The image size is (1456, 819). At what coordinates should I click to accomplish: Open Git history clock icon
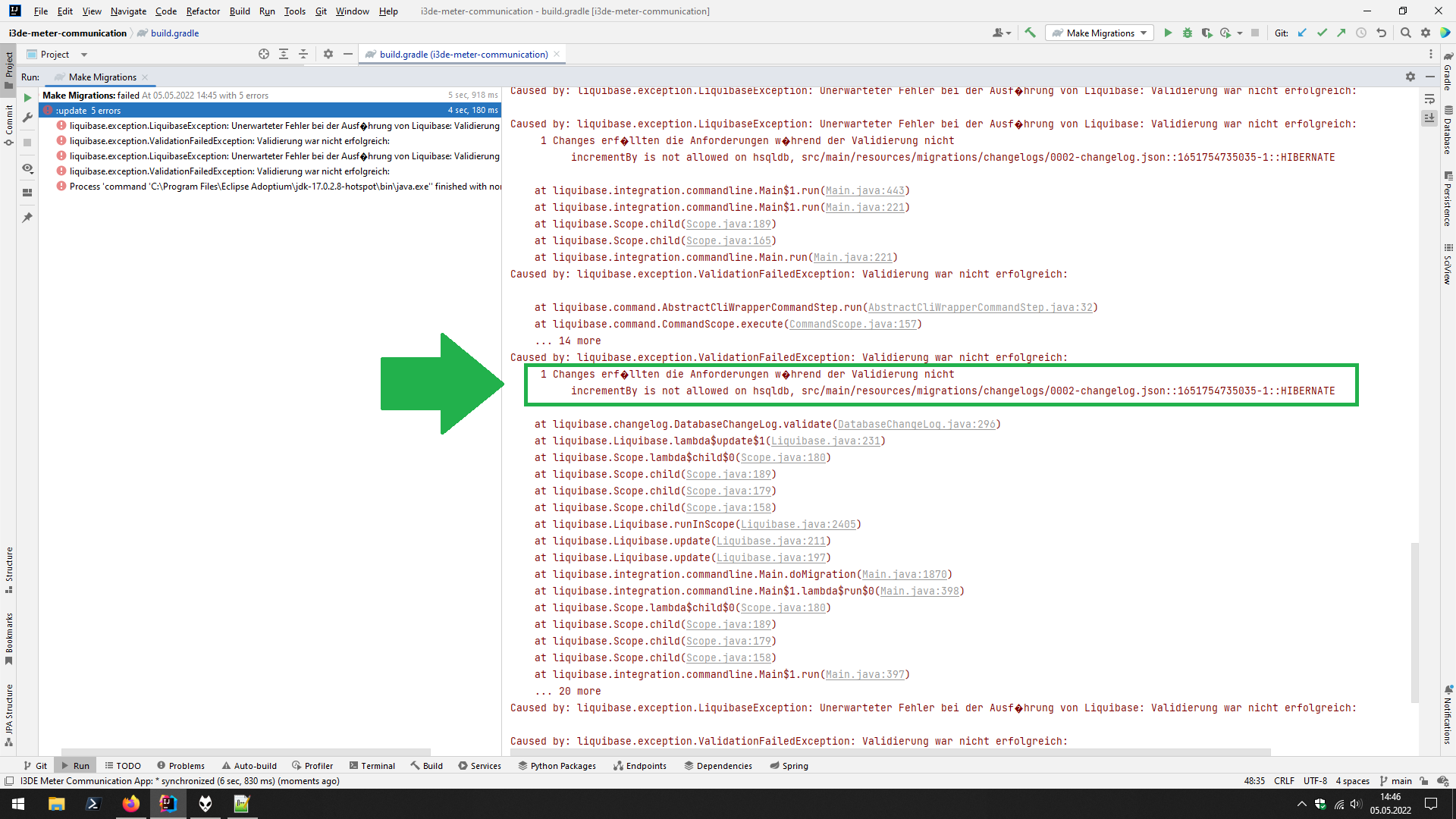1361,33
